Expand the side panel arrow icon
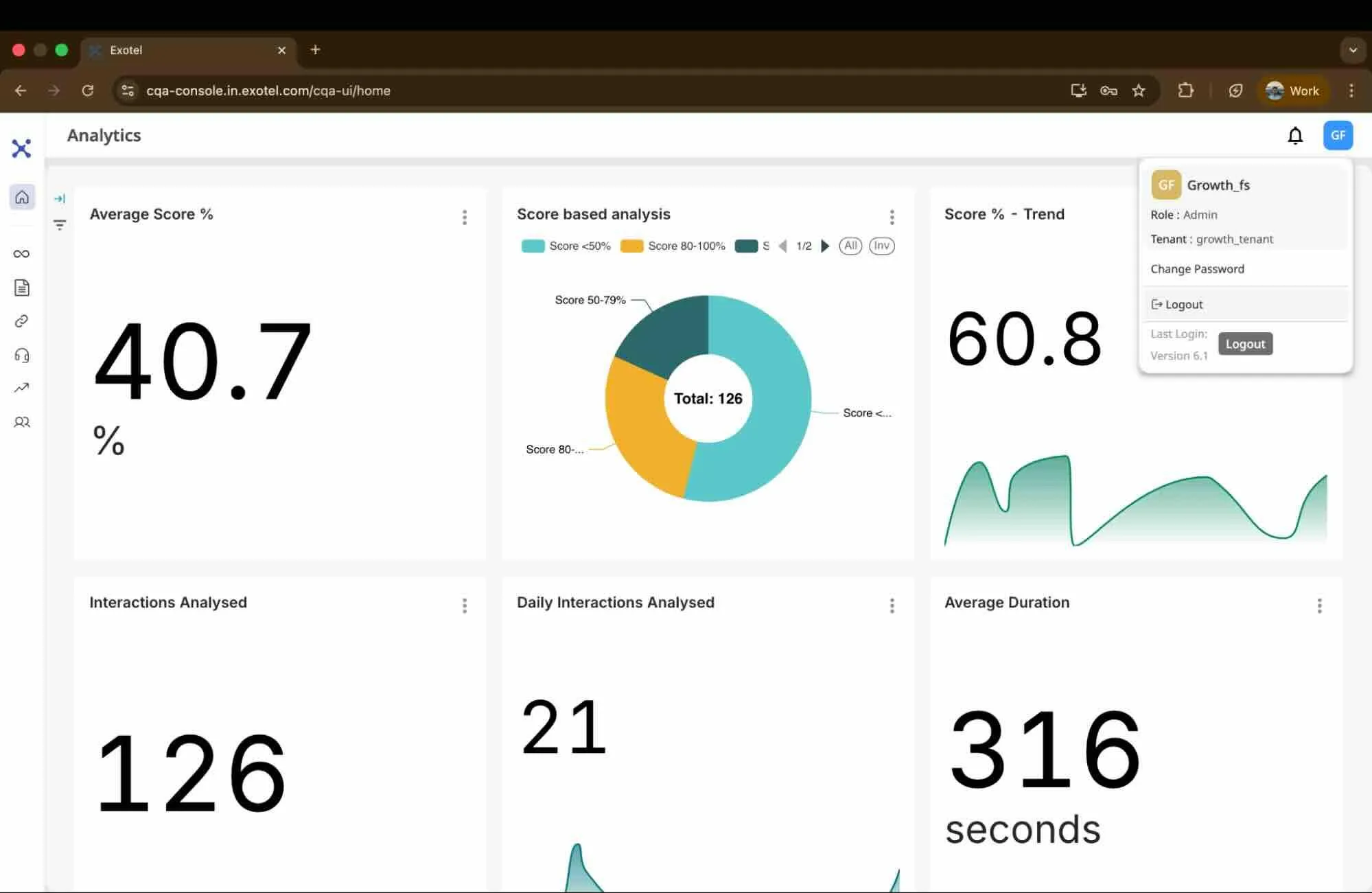1372x893 pixels. [x=60, y=199]
